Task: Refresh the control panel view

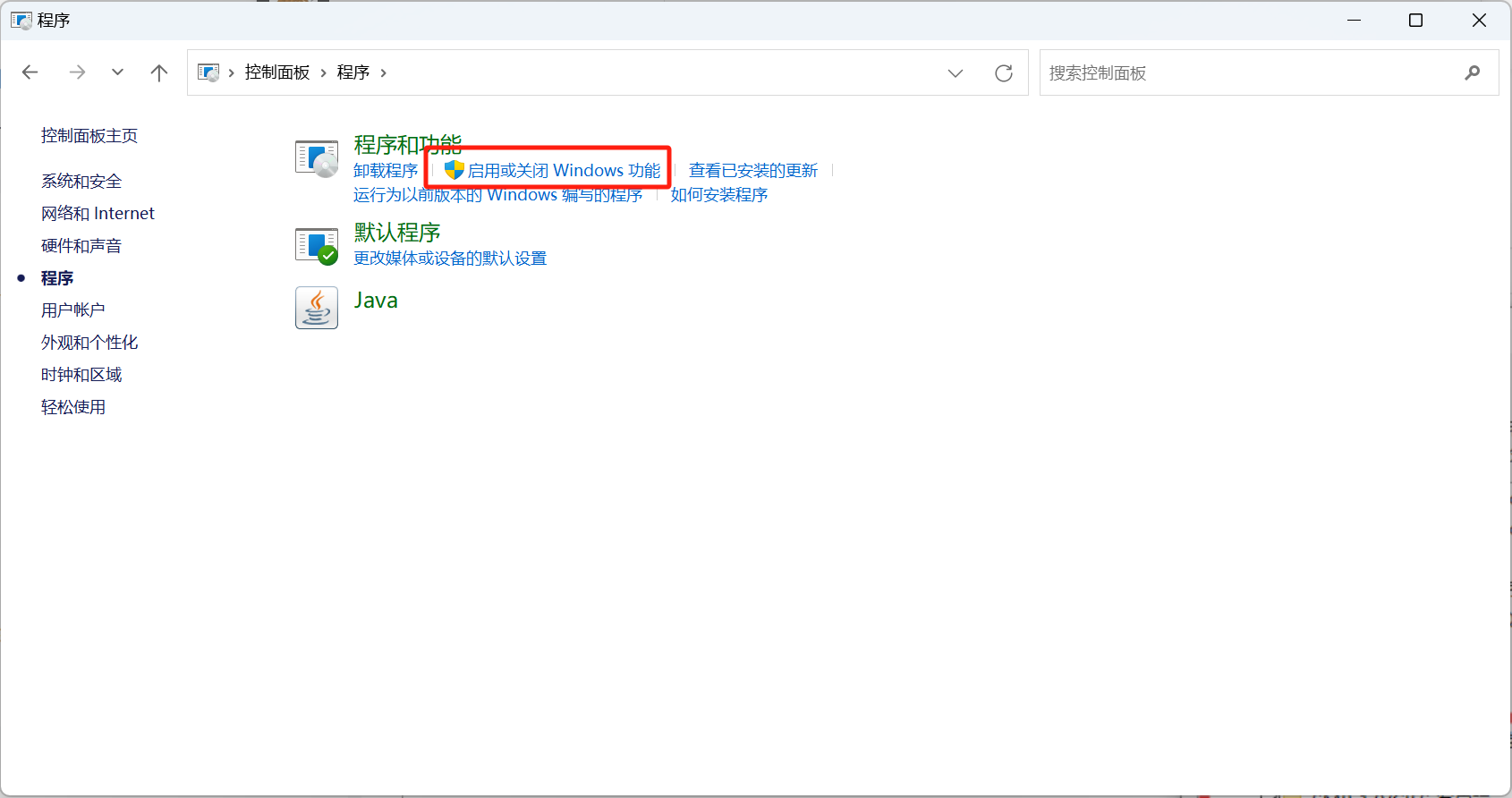Action: click(1004, 72)
